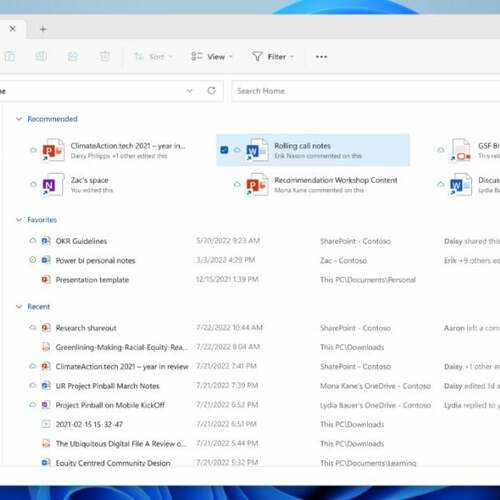Click the Share icon in toolbar

(73, 56)
